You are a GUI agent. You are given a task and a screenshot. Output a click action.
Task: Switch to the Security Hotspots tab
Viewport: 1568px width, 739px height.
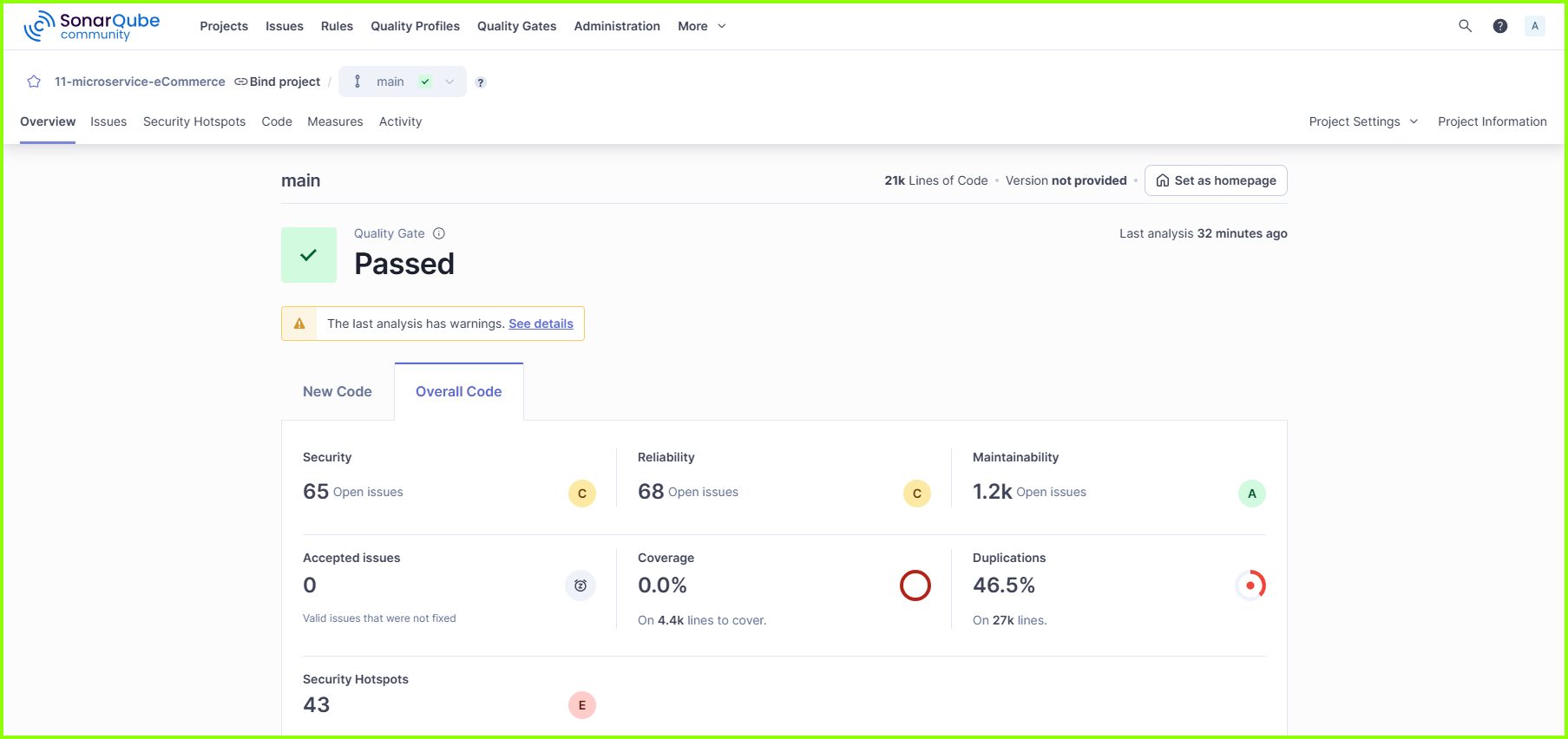coord(194,121)
